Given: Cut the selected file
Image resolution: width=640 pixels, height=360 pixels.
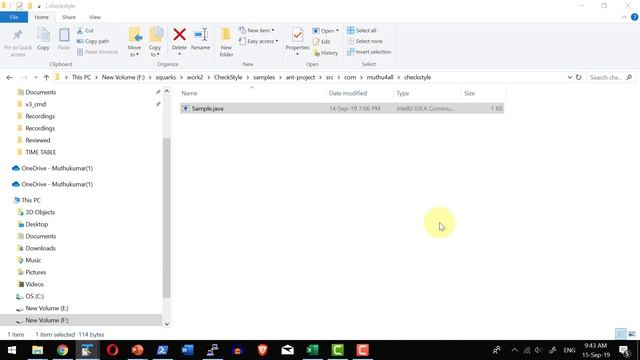Looking at the screenshot, I should click(85, 31).
